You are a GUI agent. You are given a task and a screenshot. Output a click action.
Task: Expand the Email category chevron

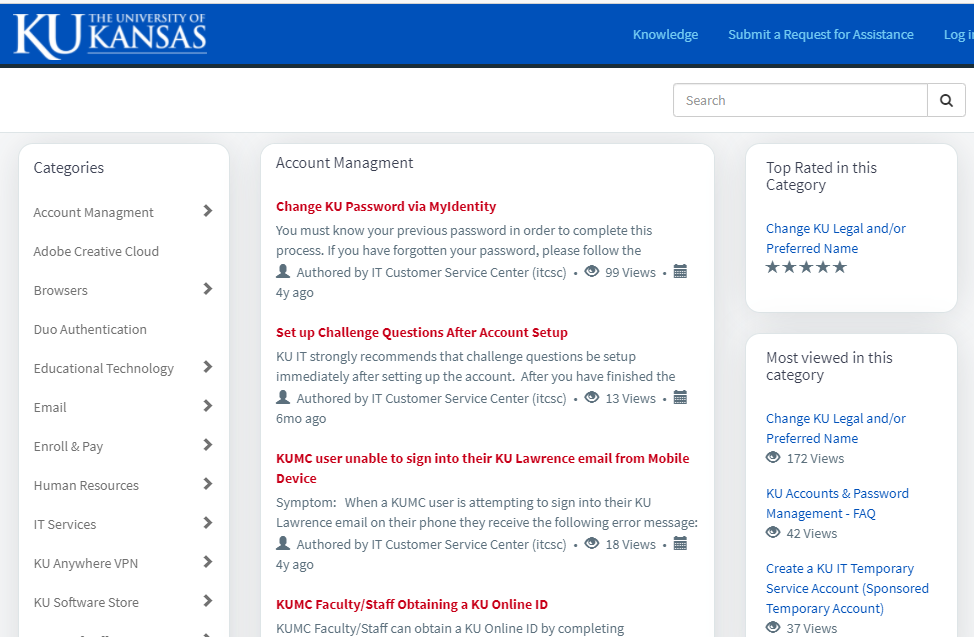[208, 406]
